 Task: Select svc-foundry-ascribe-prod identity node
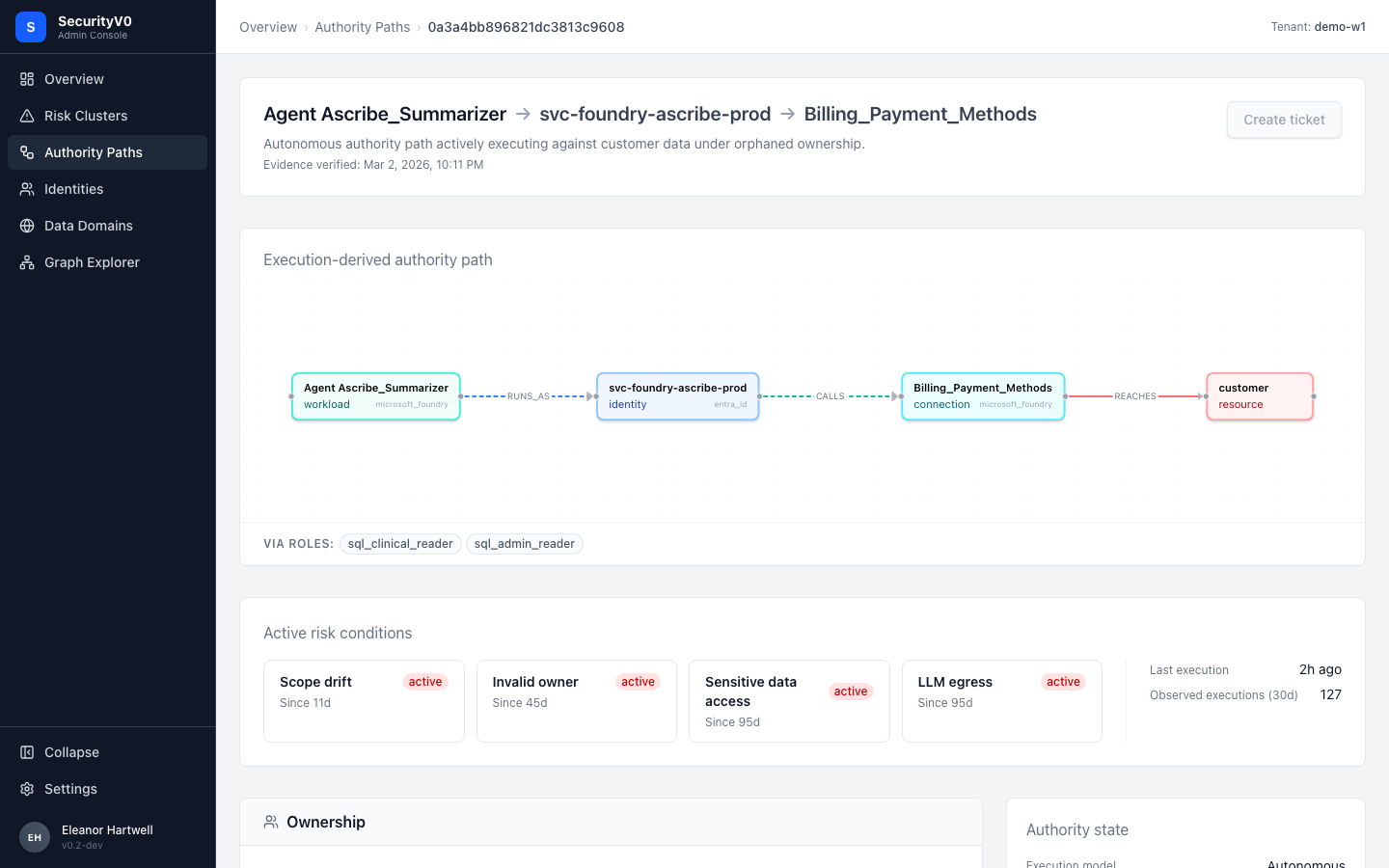click(678, 396)
